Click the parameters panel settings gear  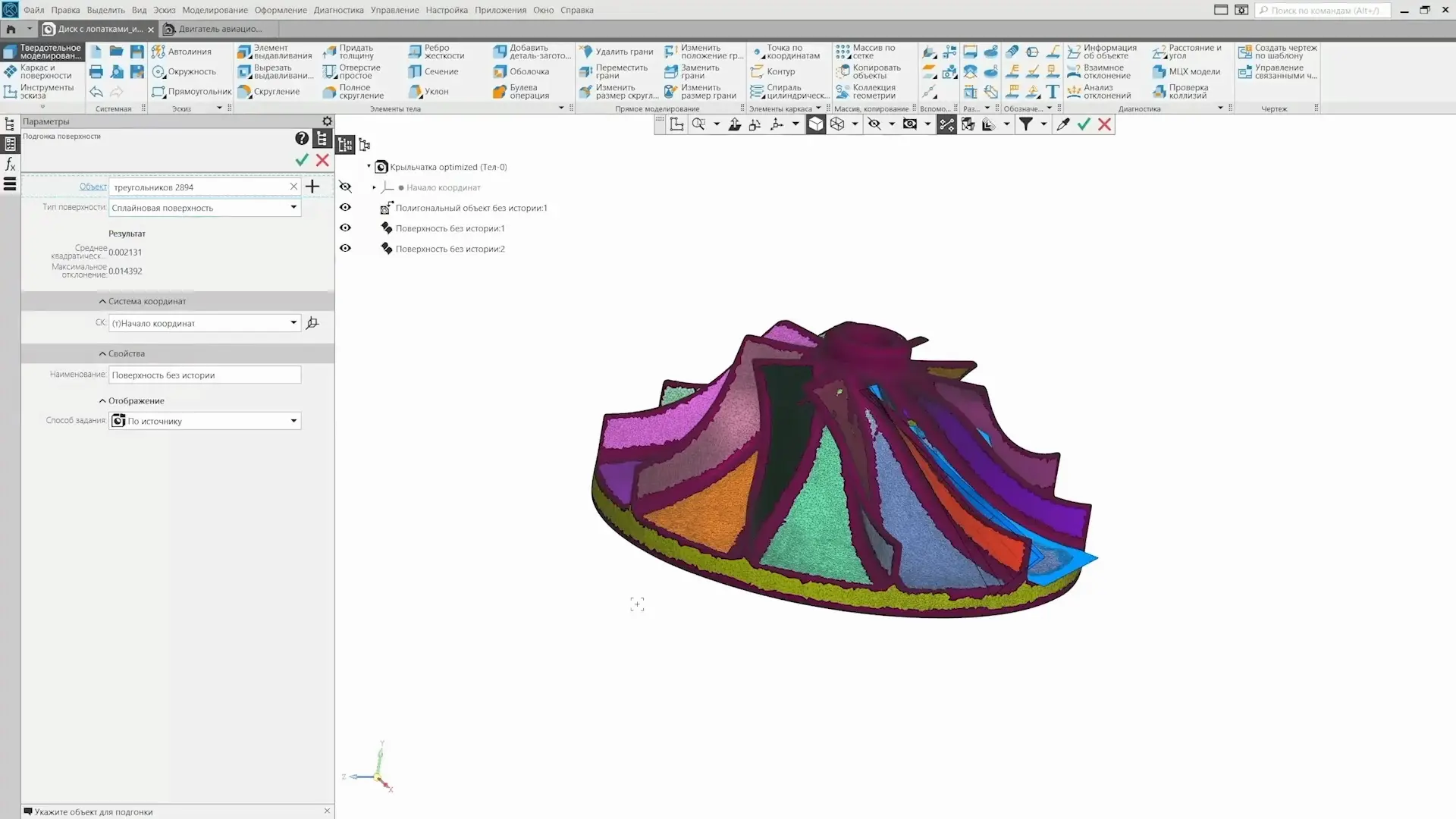pos(327,121)
